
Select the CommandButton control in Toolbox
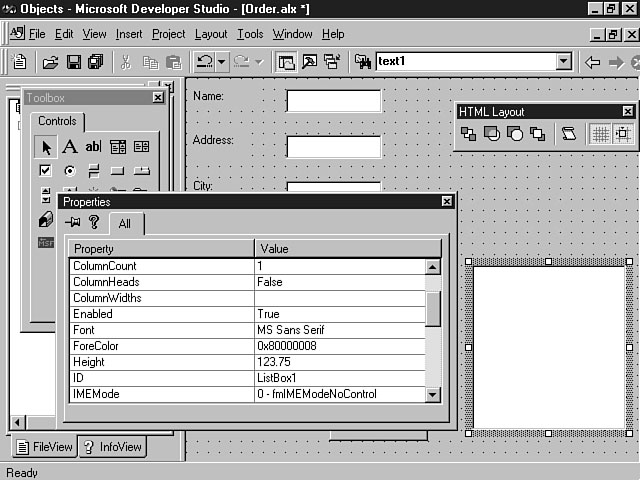coord(117,171)
